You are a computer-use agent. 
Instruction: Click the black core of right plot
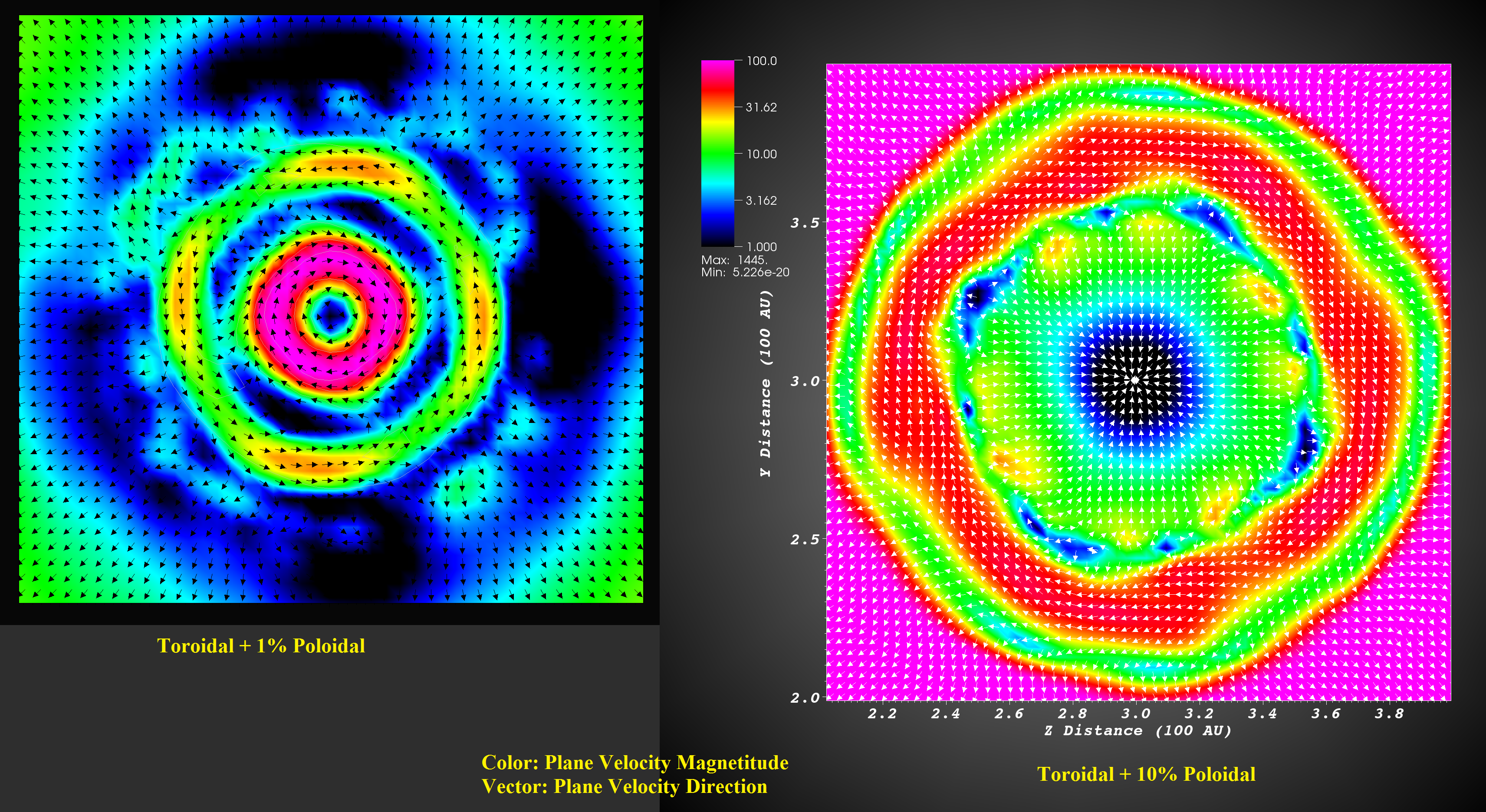[x=1135, y=380]
